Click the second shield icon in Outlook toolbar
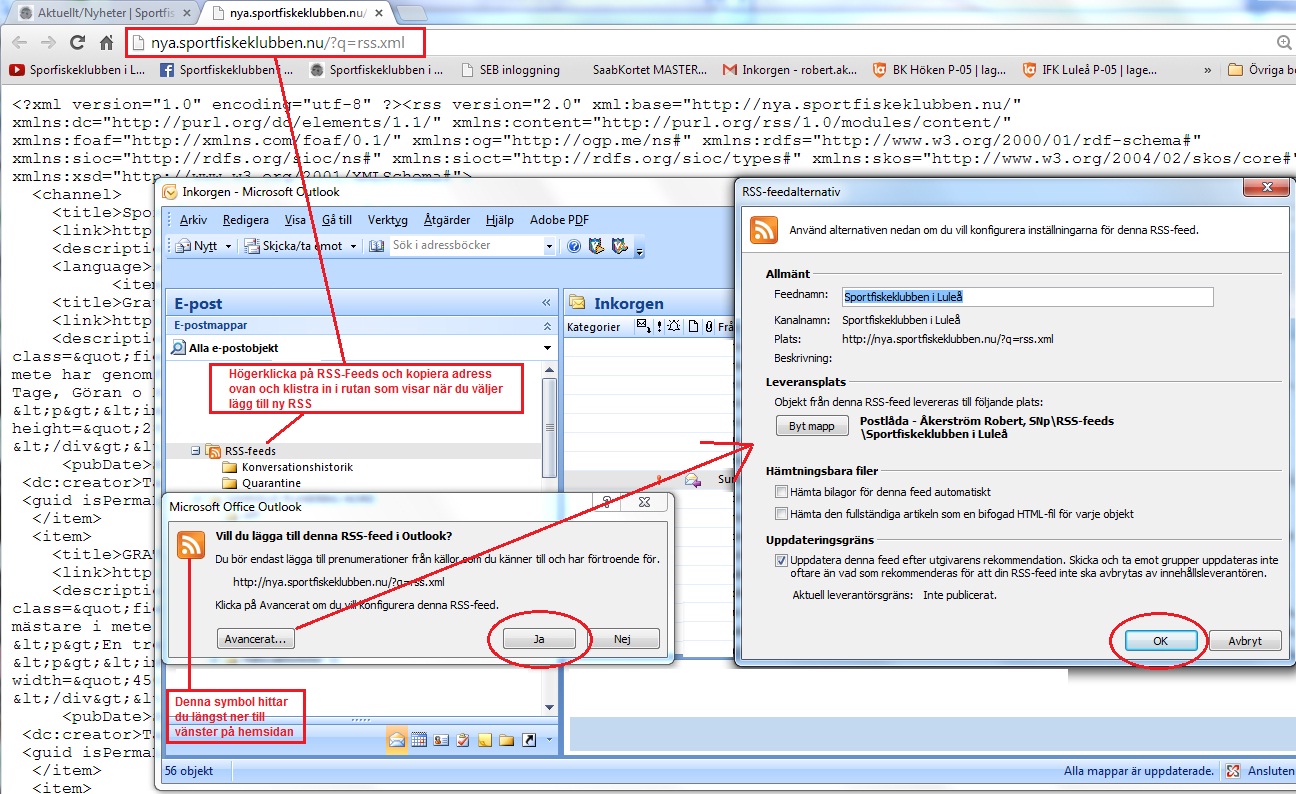The width and height of the screenshot is (1296, 794). pos(620,246)
